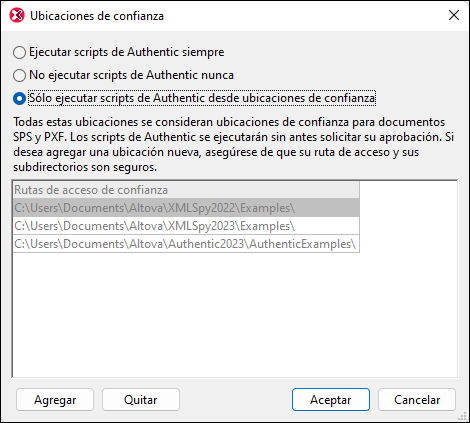
Task: Click the label text No ejecutar scripts de Authentic nunca
Action: pos(131,75)
